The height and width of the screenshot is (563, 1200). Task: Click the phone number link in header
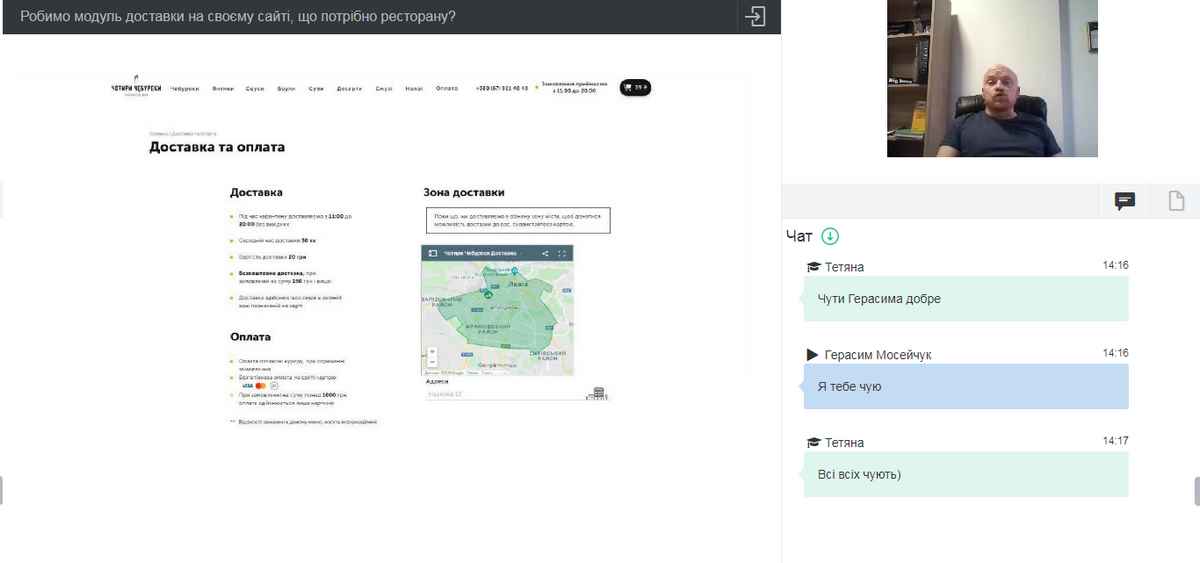tap(502, 88)
